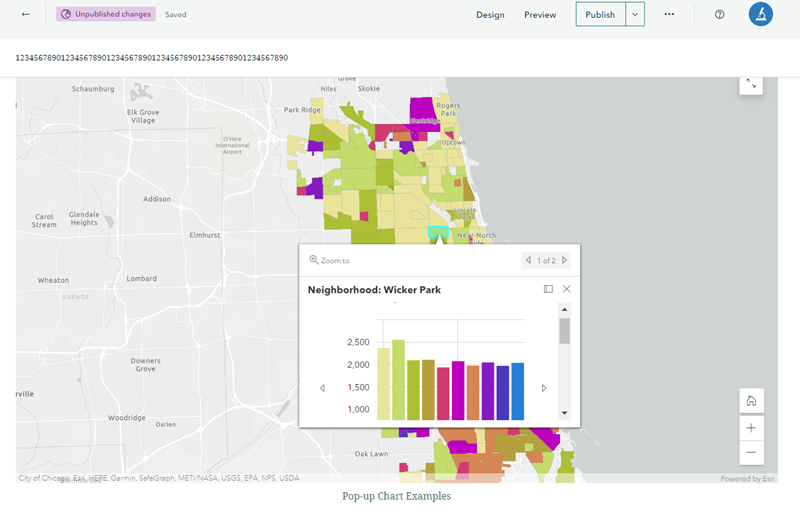Go to next chart in pop-up
The image size is (800, 513).
543,388
